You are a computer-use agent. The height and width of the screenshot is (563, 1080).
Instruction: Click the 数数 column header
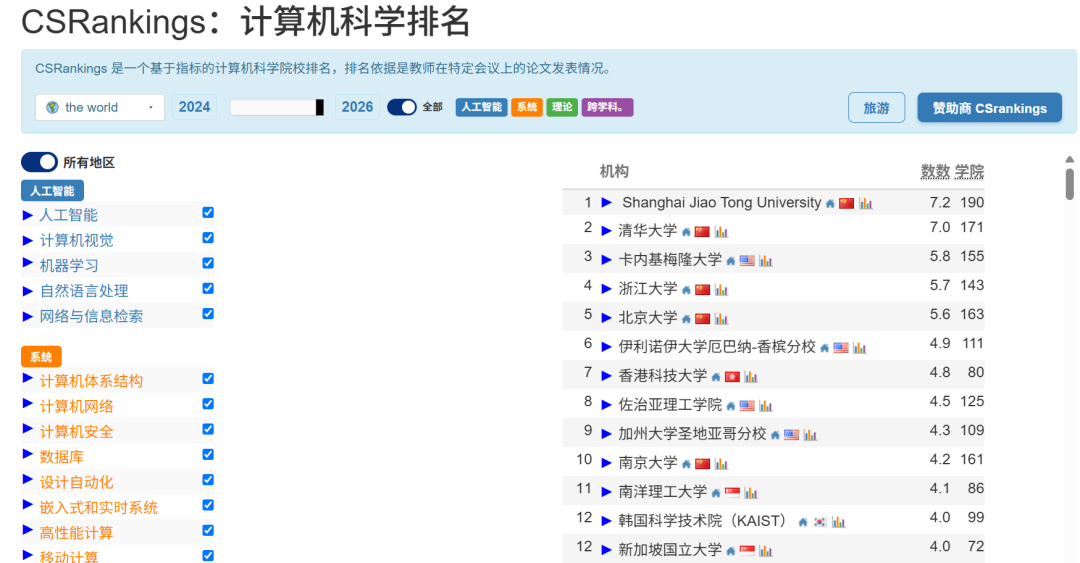click(x=935, y=171)
